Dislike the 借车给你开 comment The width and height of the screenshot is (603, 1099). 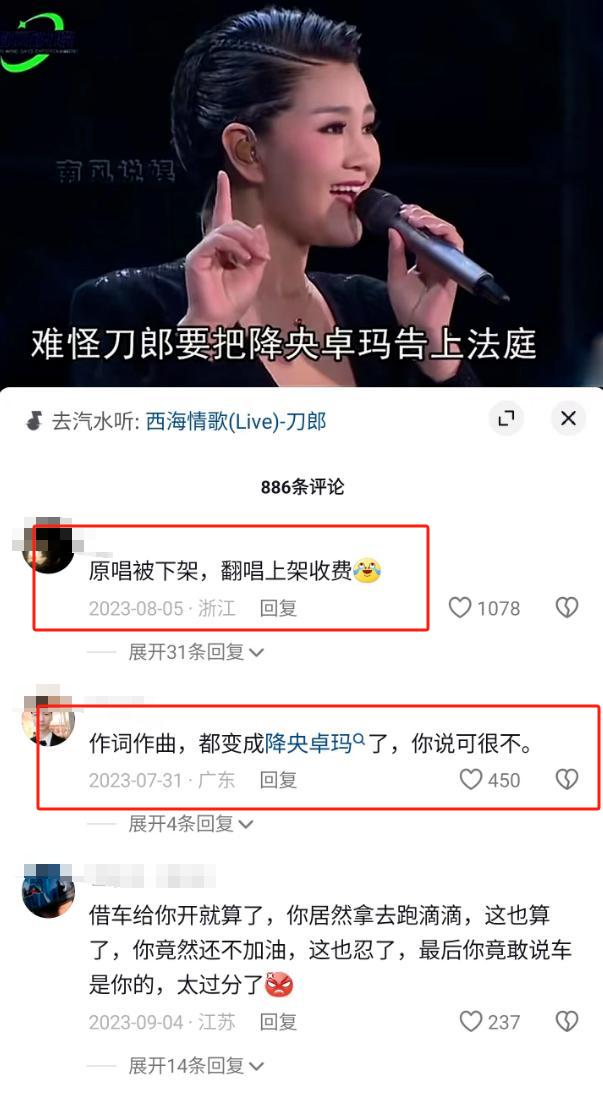click(567, 1021)
